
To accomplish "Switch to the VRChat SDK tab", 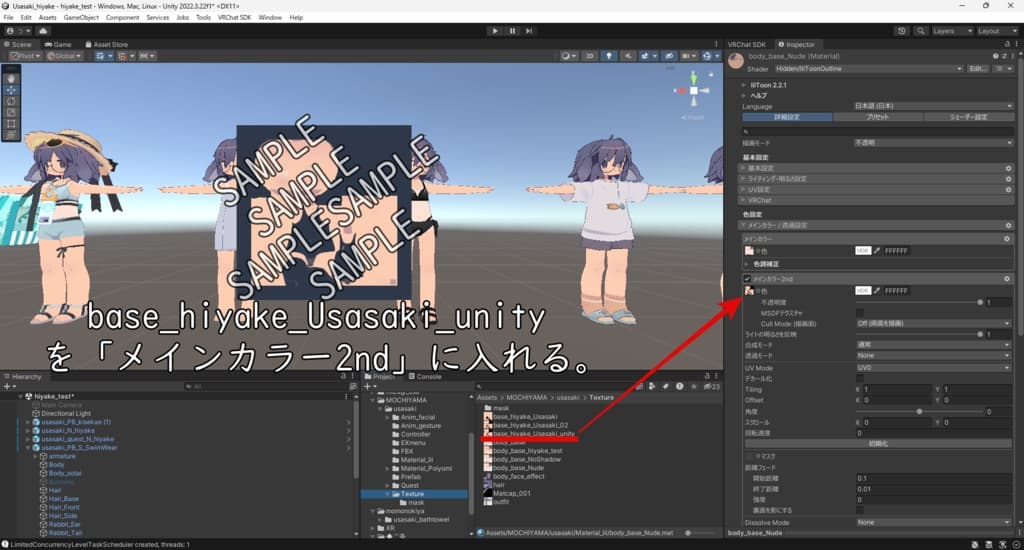I will click(746, 44).
